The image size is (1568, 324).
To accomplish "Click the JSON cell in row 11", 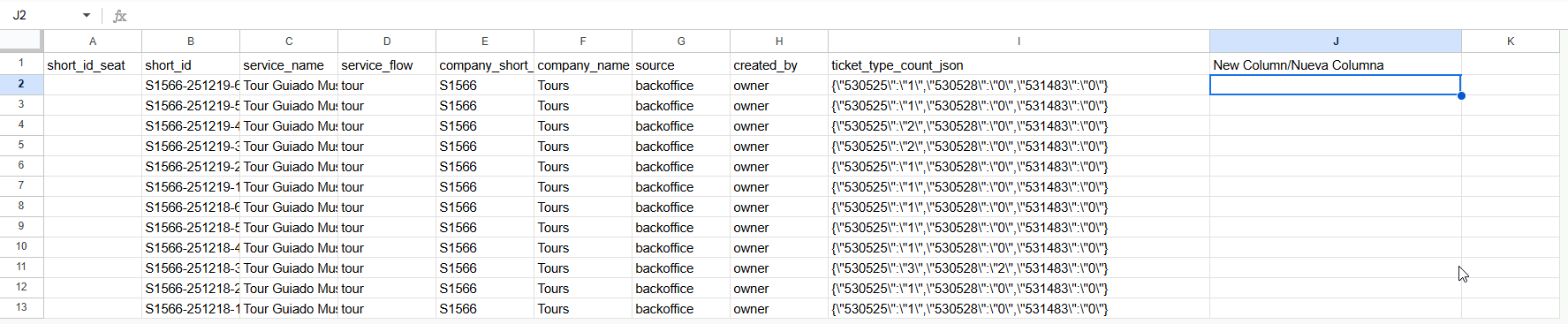I will coord(1019,267).
